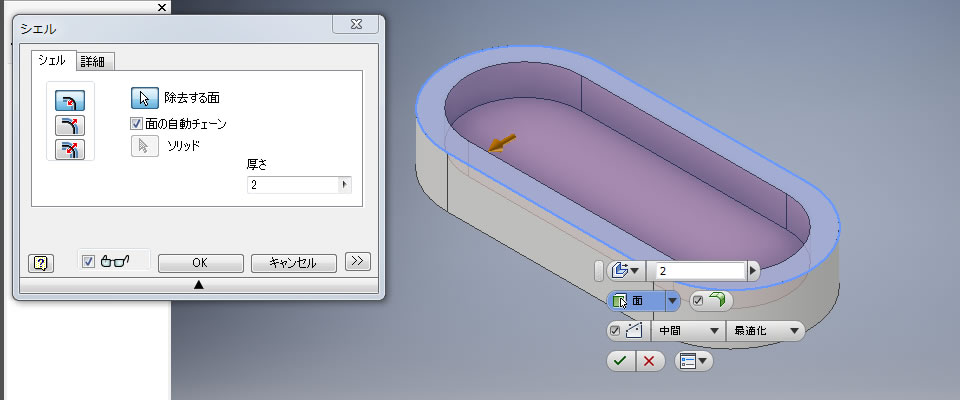This screenshot has height=400, width=960.
Task: Close the シェル dialog with its X
Action: pos(356,25)
